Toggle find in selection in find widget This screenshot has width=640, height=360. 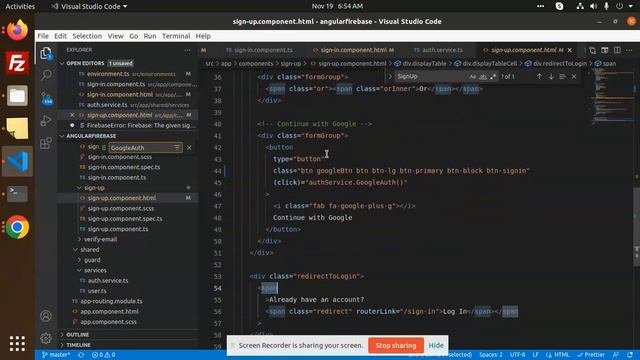tap(562, 76)
